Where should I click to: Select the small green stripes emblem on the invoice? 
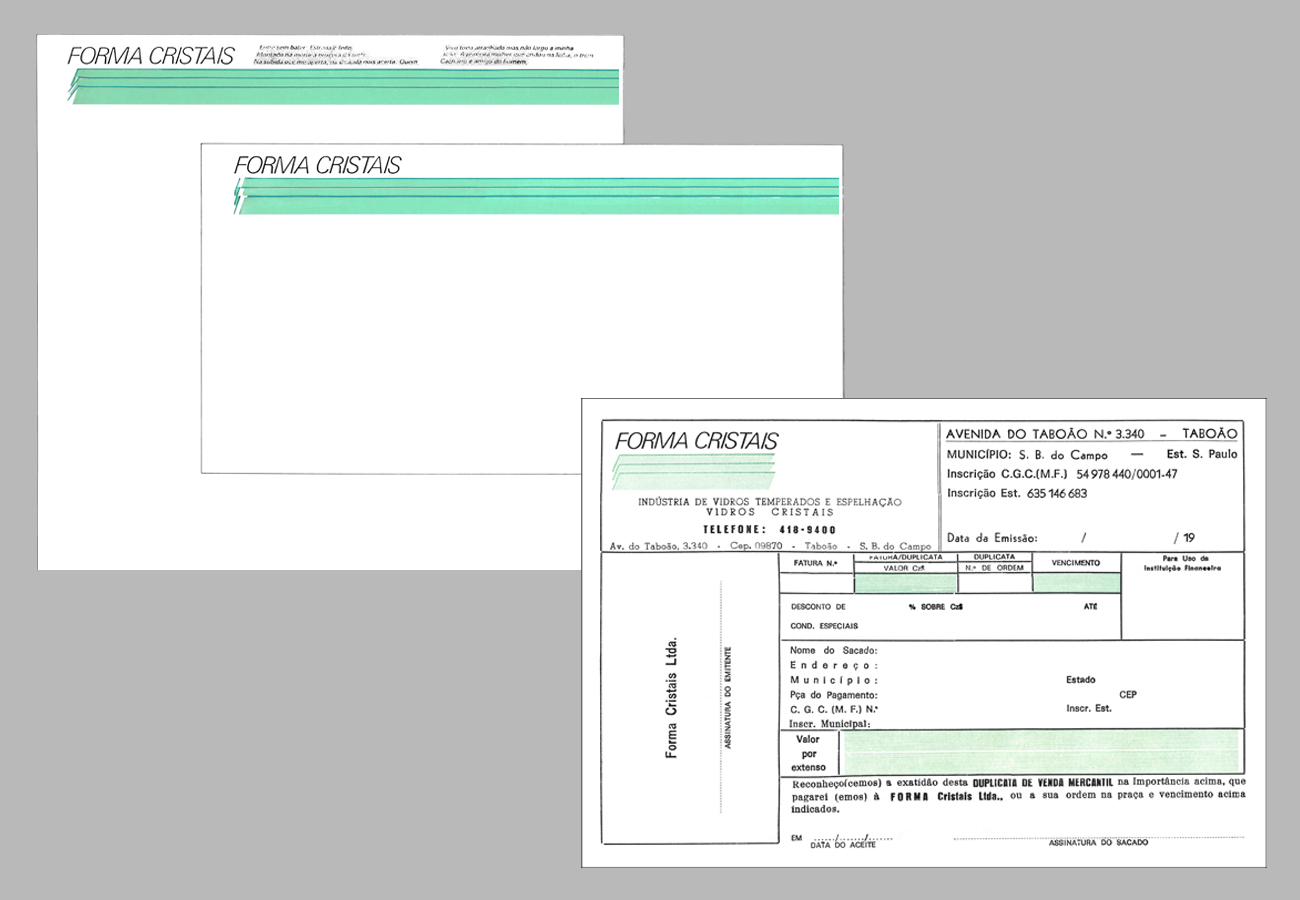[692, 471]
